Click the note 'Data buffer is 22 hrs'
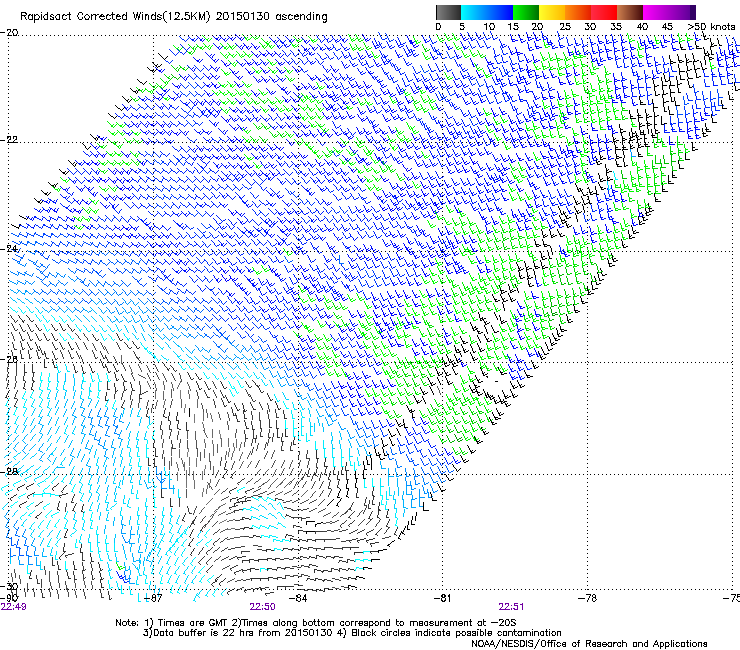The height and width of the screenshot is (650, 740). (205, 633)
